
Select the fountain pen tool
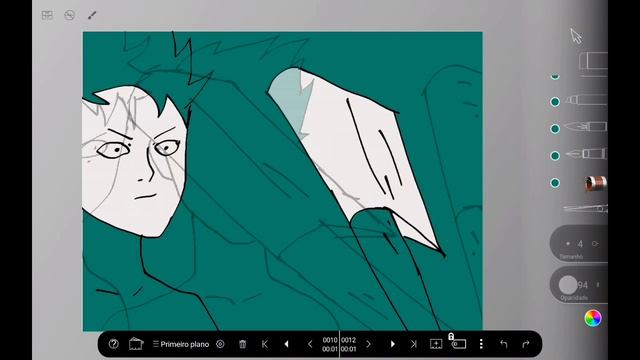click(587, 154)
